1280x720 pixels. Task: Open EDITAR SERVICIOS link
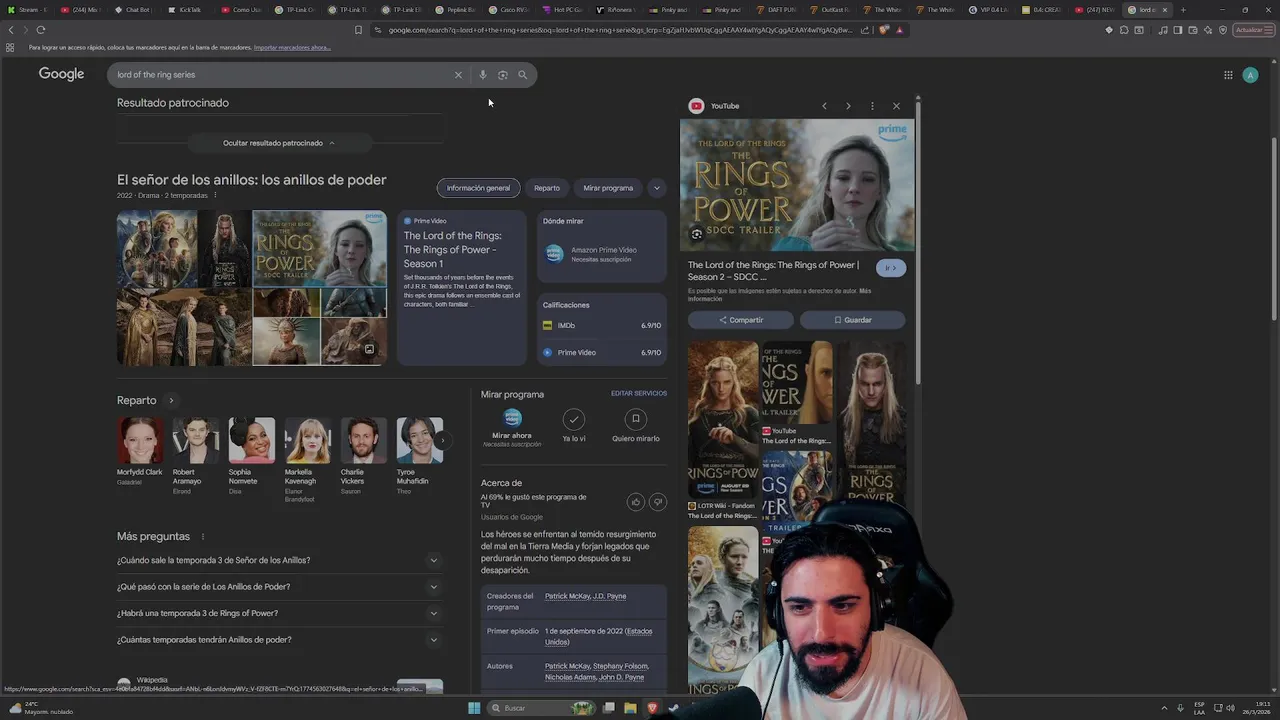(x=639, y=393)
